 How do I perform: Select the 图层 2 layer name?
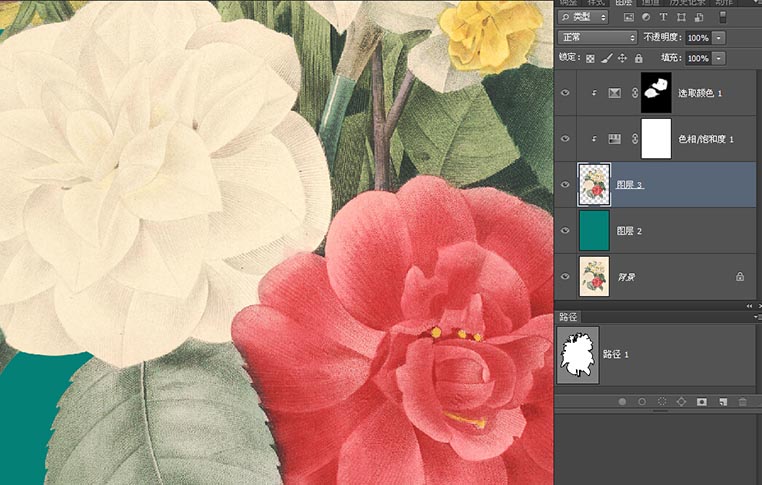click(x=629, y=231)
